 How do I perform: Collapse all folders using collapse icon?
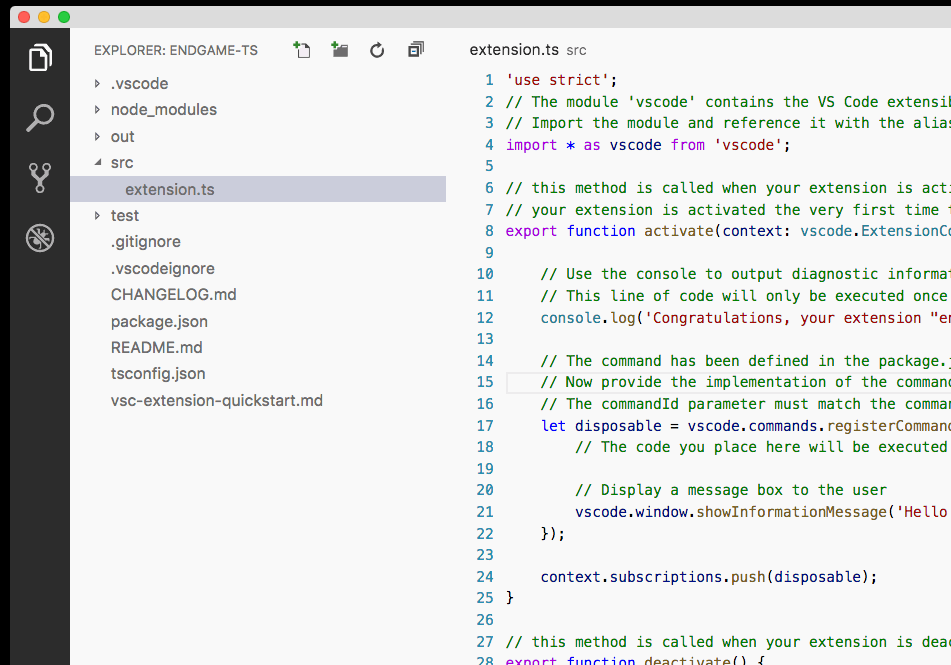tap(415, 49)
